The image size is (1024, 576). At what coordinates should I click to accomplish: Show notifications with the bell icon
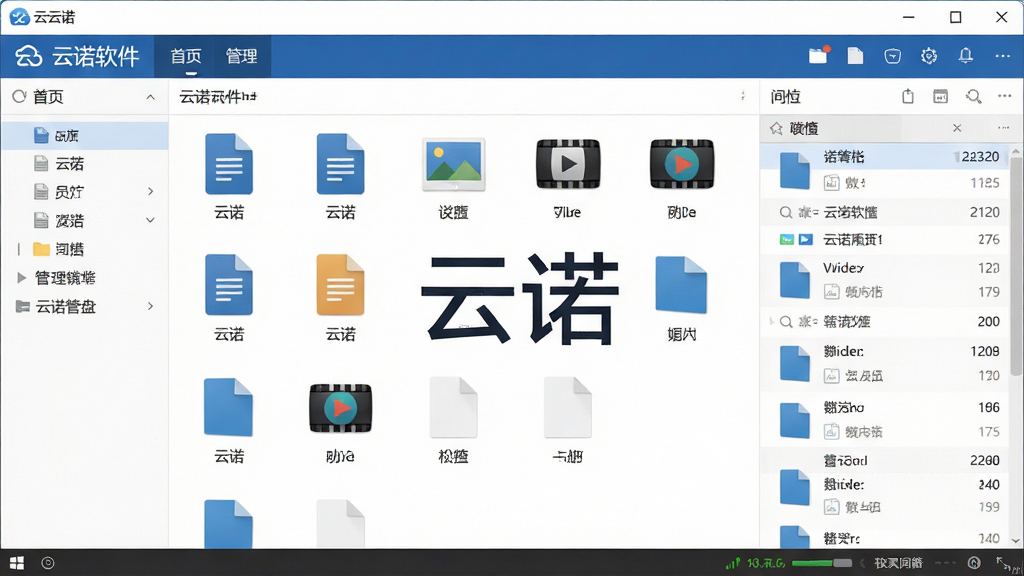click(965, 56)
